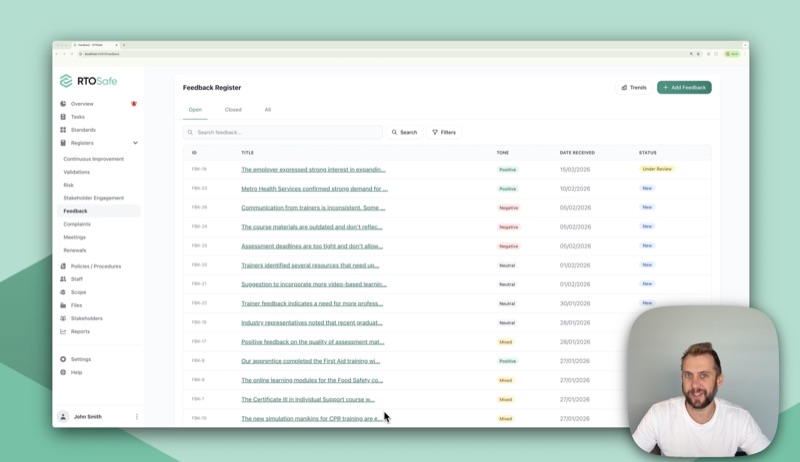Open Files using the folder icon

(x=63, y=305)
